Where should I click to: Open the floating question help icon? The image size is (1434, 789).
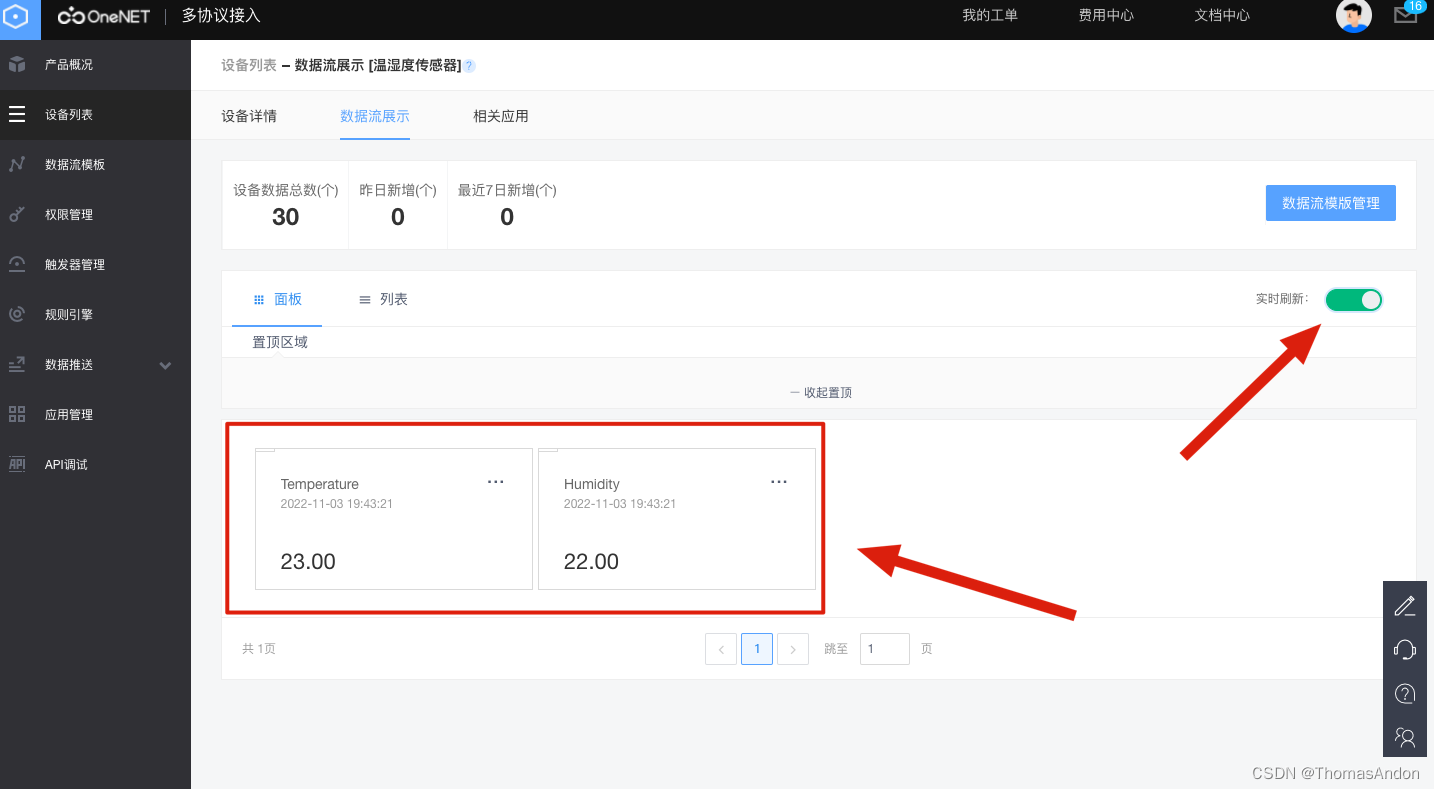coord(1405,693)
